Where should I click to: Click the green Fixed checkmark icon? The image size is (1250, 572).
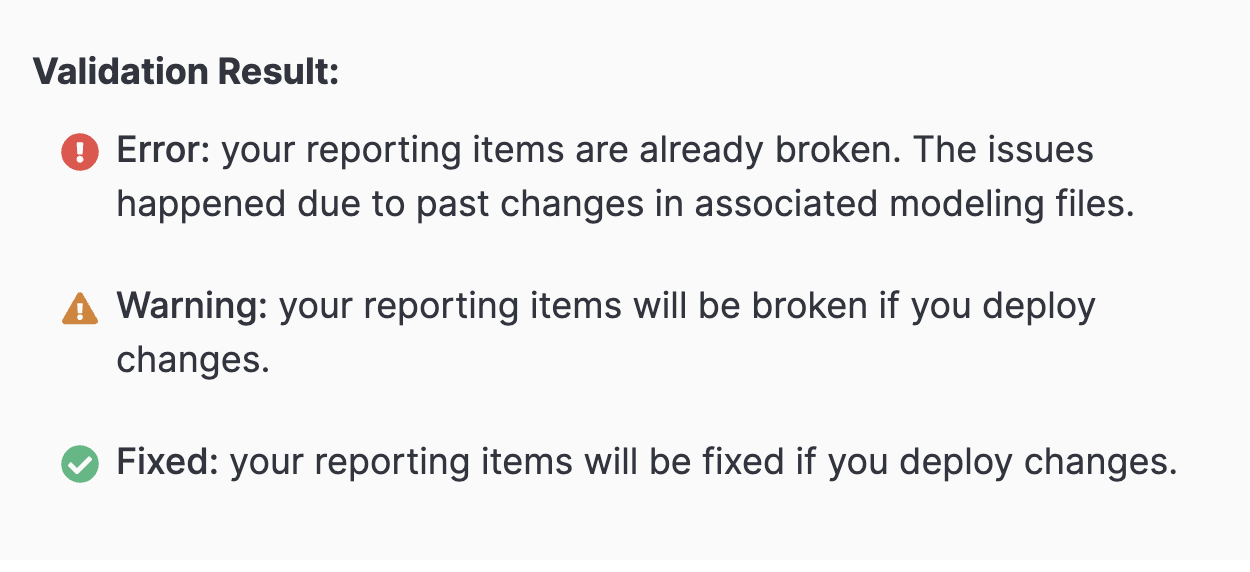tap(80, 464)
